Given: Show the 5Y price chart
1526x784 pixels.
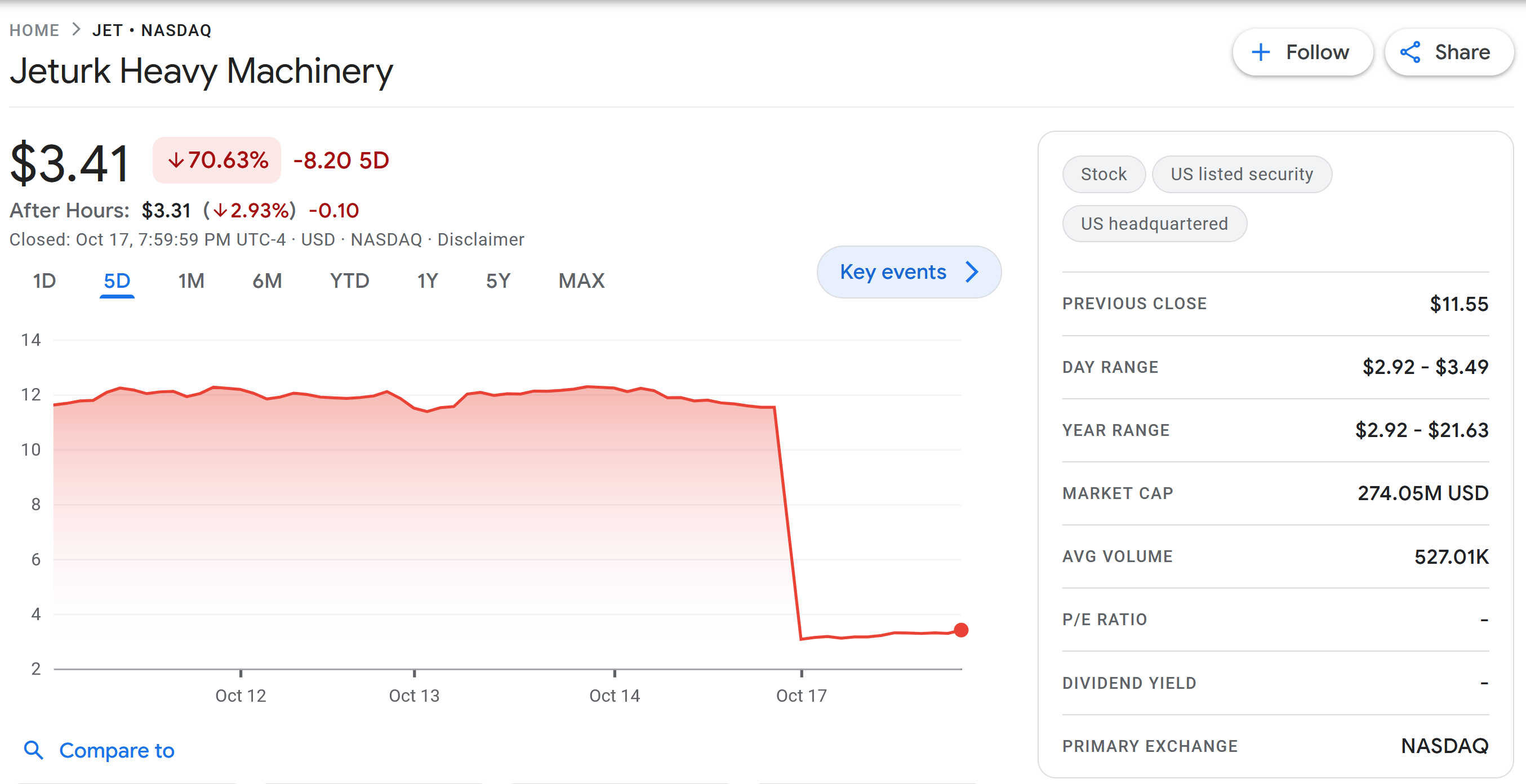Looking at the screenshot, I should 497,280.
